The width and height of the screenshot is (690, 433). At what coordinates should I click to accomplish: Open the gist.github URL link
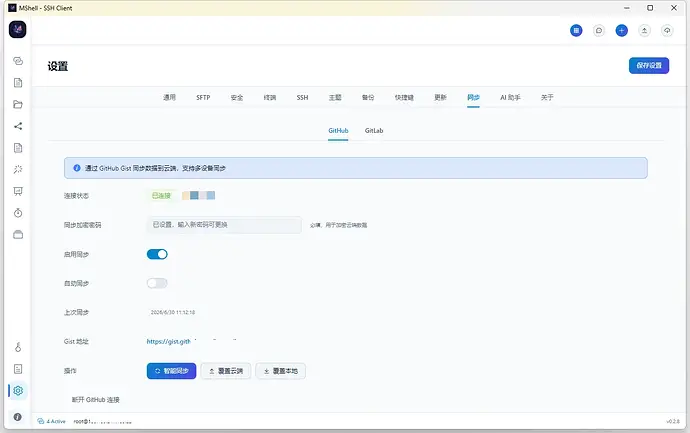click(x=169, y=341)
